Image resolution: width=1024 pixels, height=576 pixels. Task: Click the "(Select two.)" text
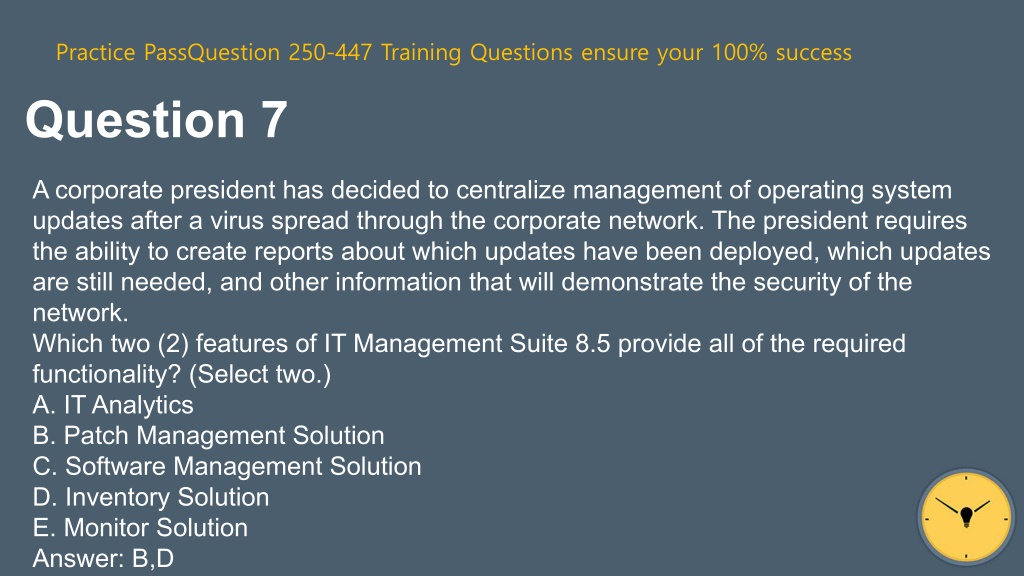[260, 374]
